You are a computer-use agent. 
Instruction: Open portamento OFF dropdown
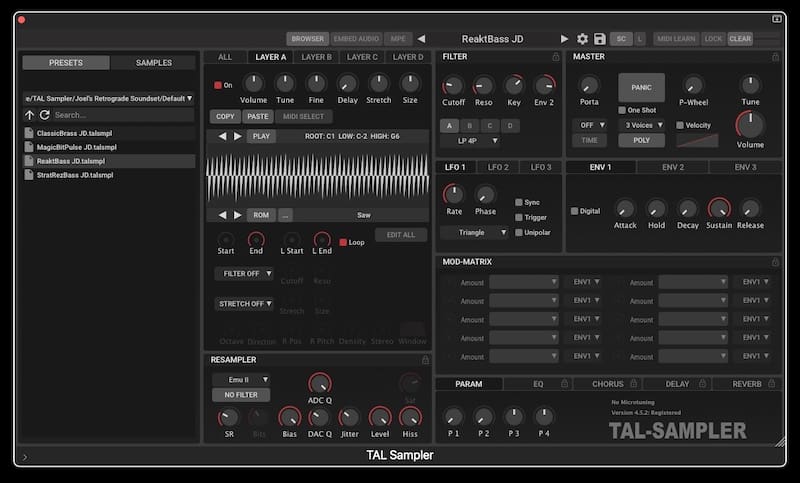point(589,125)
